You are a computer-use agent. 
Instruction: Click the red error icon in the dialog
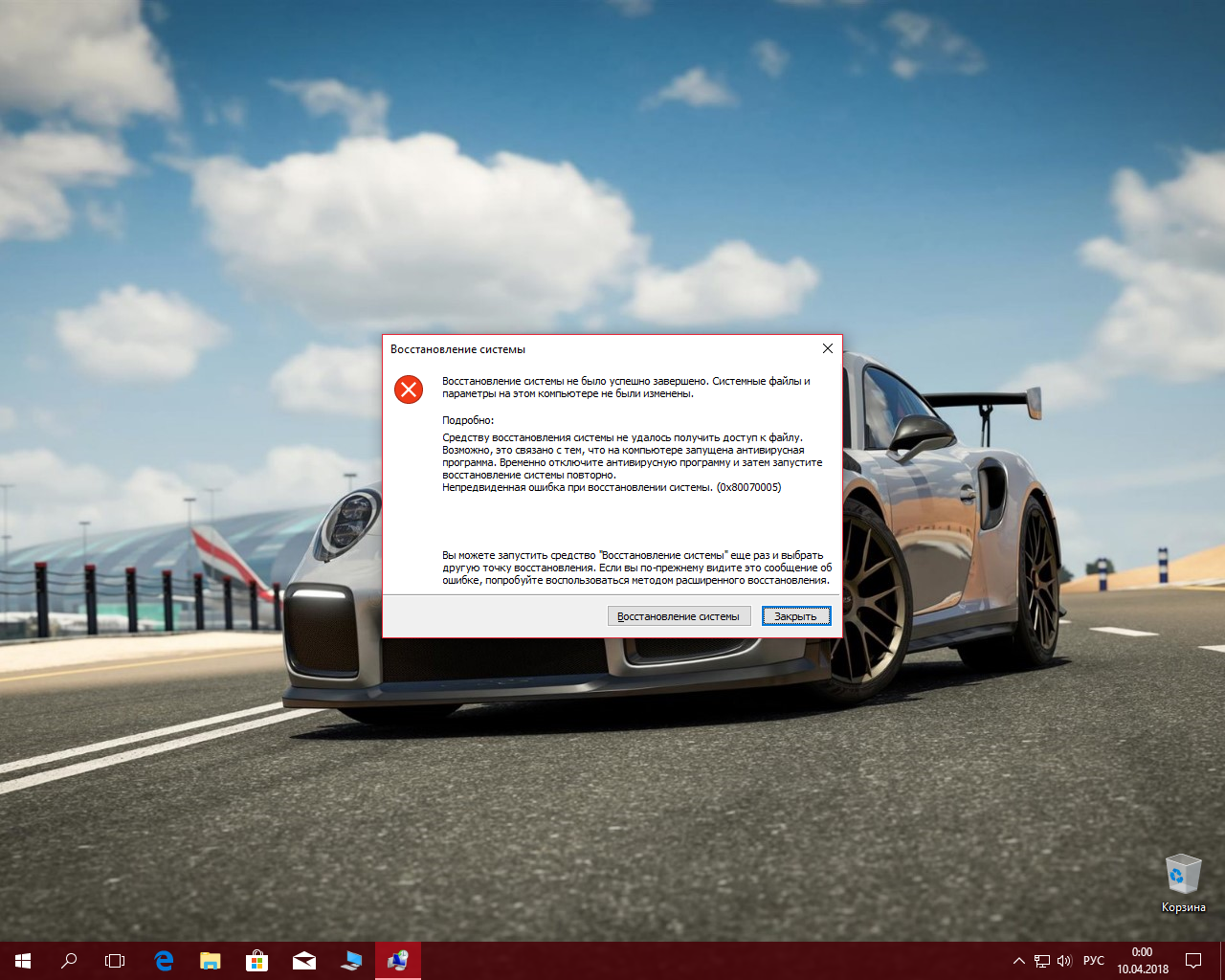(x=409, y=389)
